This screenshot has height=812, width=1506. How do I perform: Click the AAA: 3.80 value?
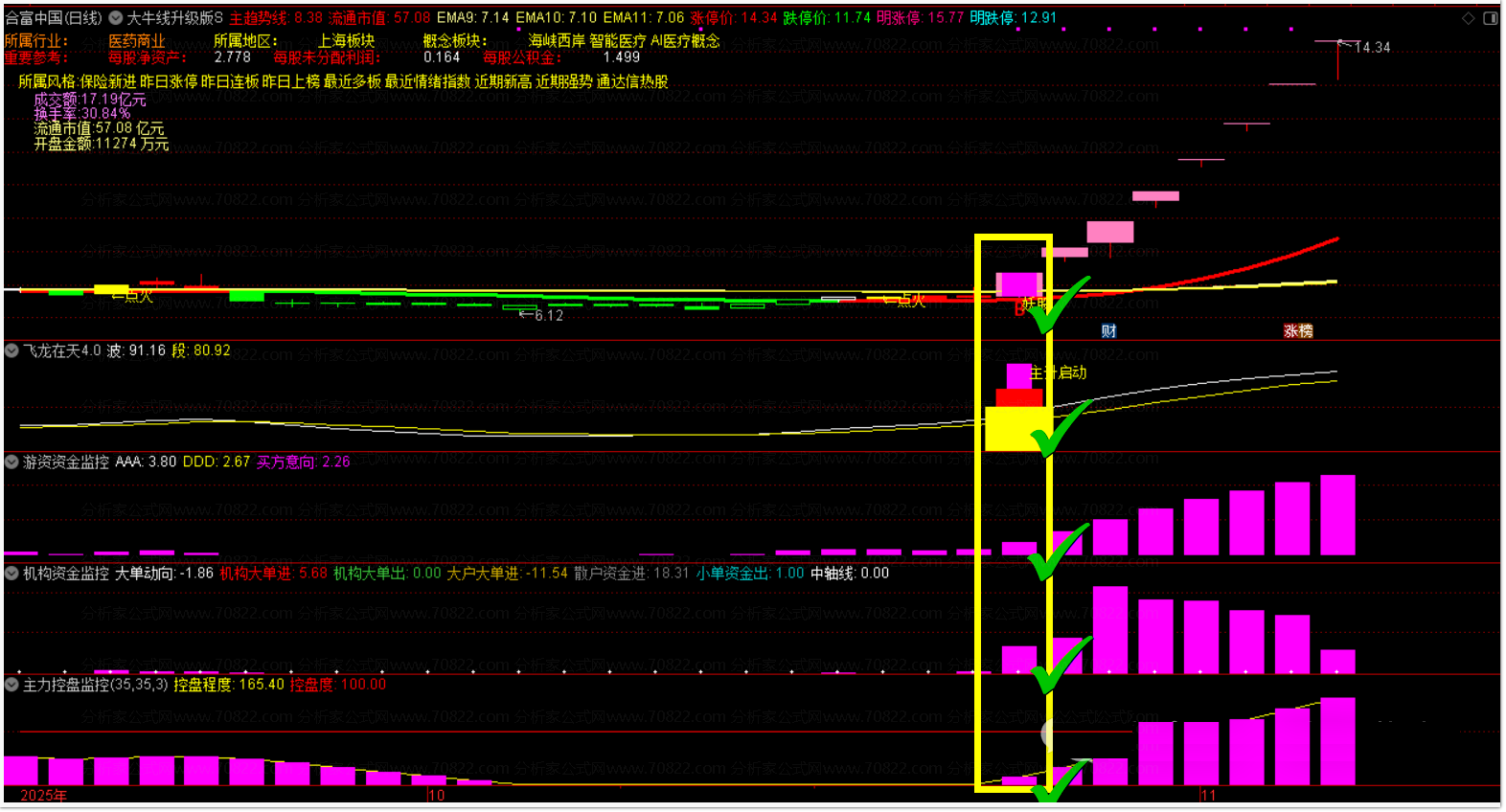146,462
